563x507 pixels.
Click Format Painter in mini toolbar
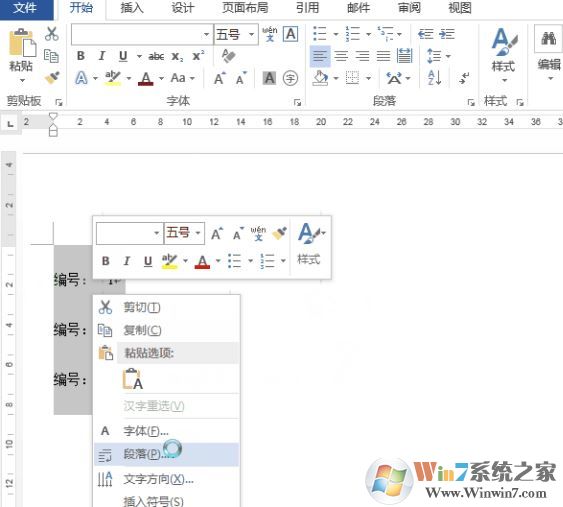(279, 233)
